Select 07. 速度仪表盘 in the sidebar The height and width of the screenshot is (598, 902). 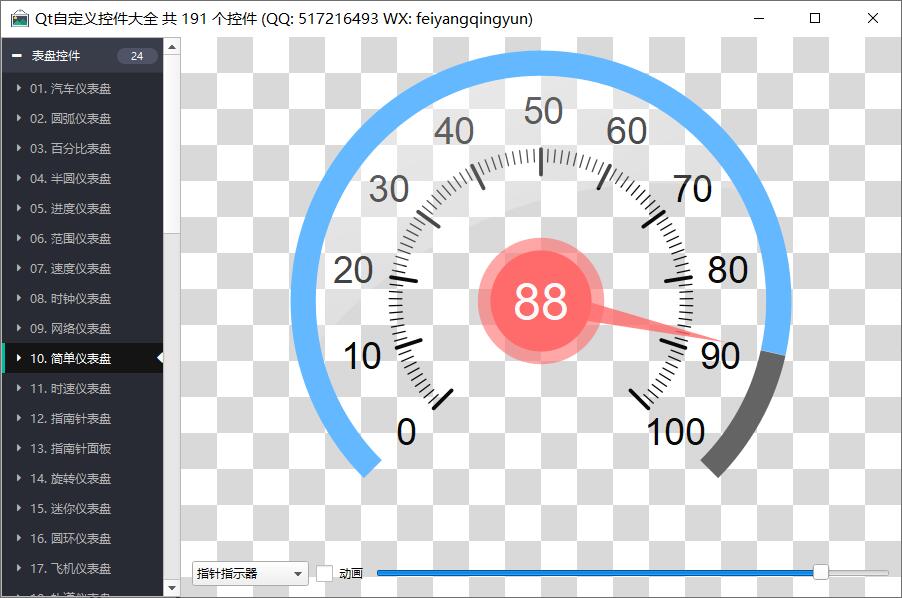coord(70,269)
